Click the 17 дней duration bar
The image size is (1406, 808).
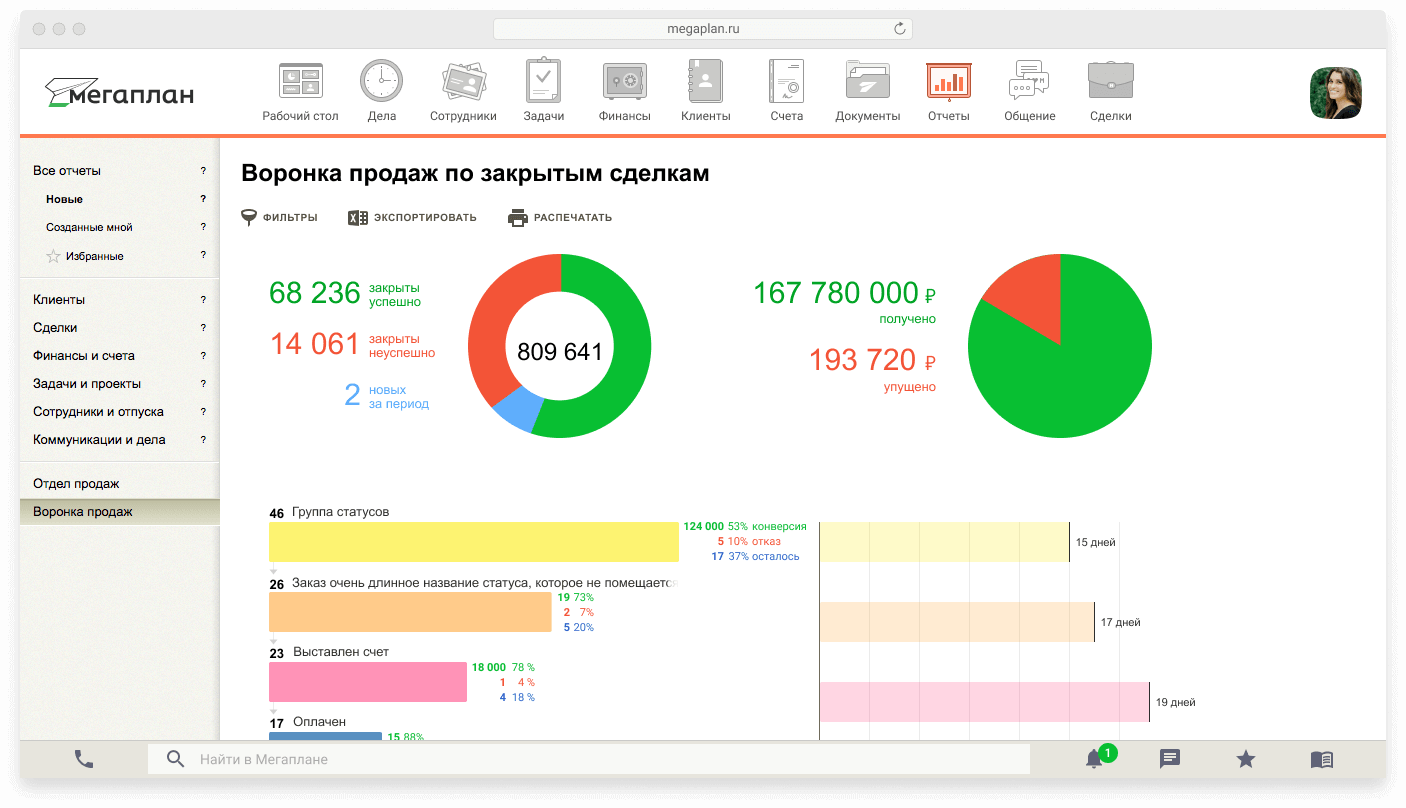click(957, 622)
